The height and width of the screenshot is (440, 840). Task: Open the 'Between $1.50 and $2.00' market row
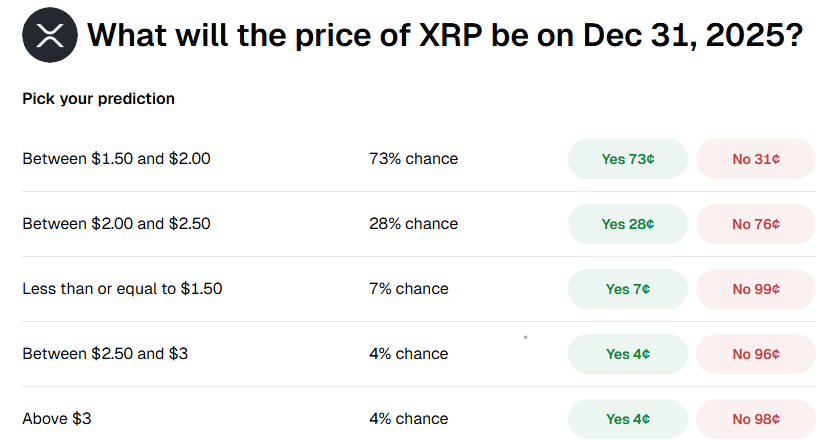coord(116,159)
